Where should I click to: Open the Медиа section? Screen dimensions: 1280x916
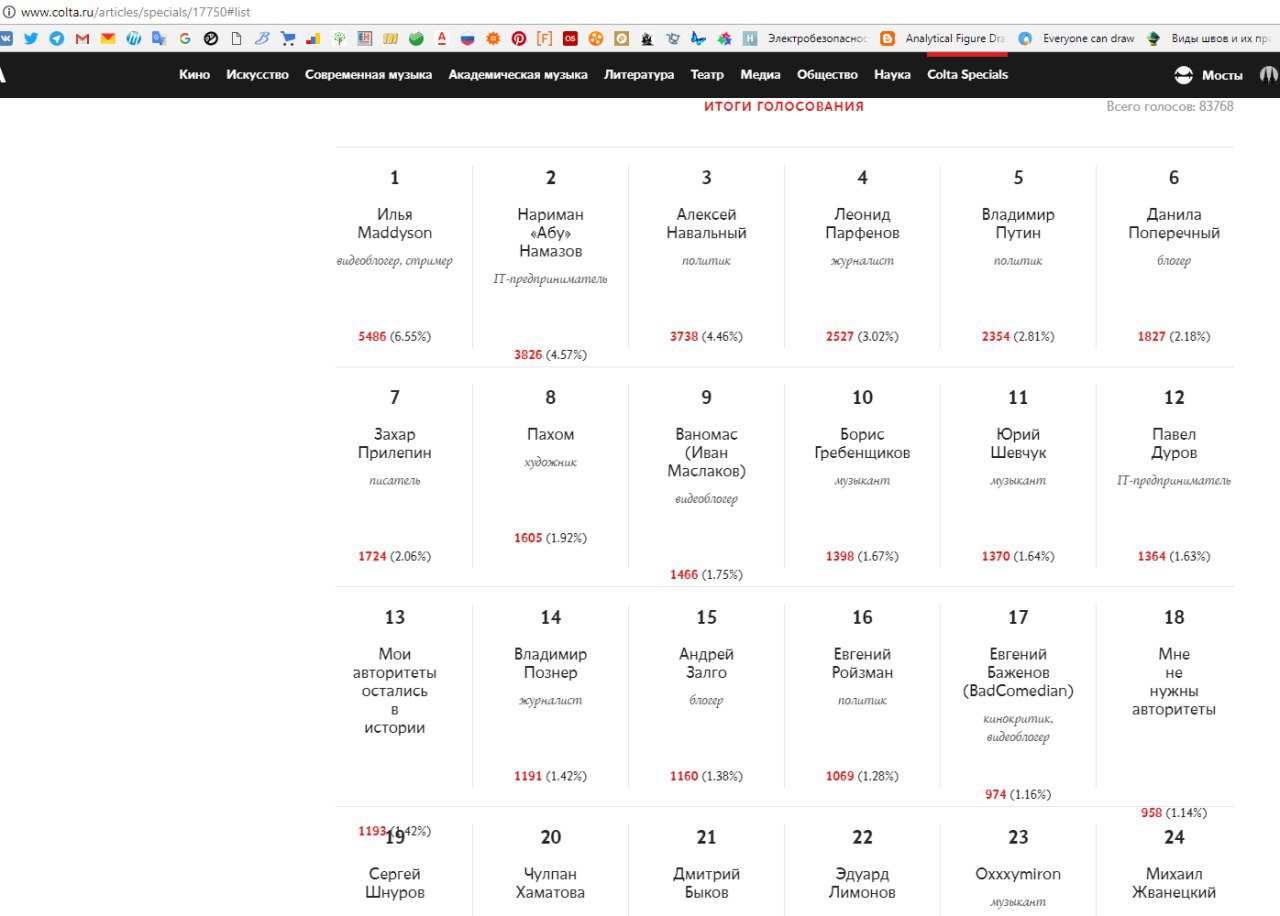(x=760, y=75)
